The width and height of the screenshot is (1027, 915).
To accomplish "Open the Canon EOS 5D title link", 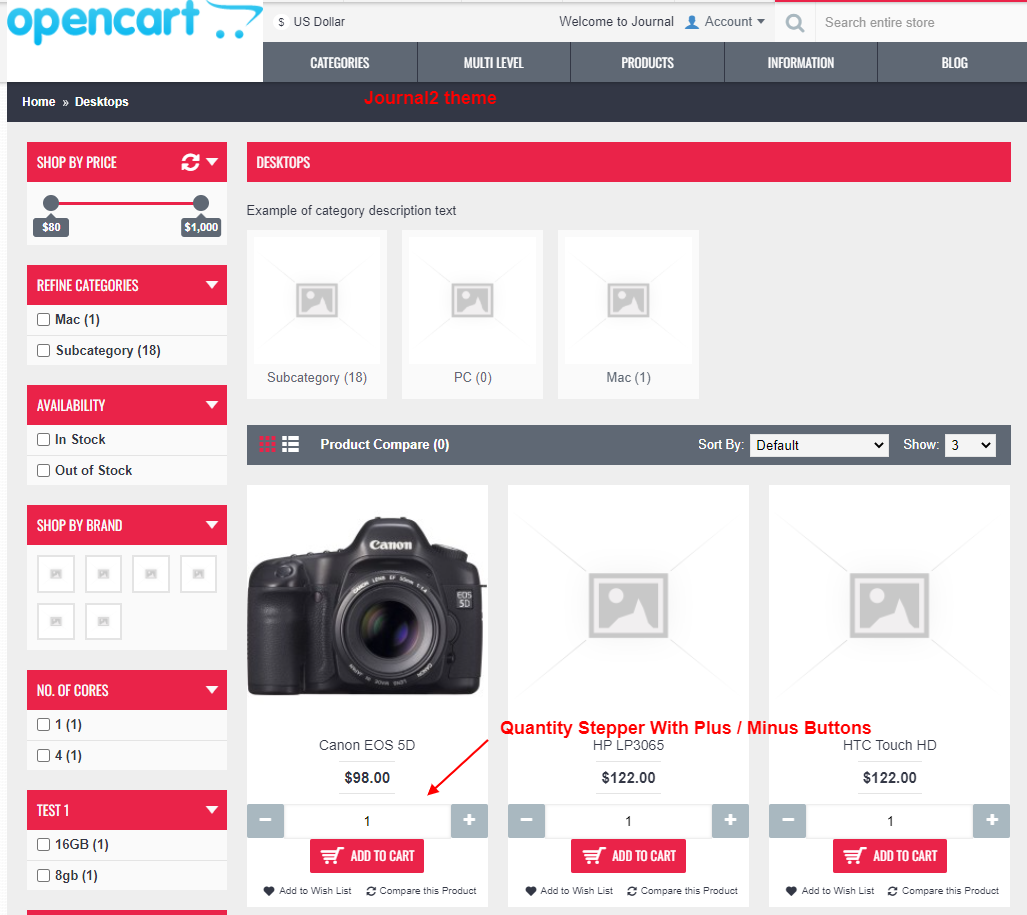I will coord(367,745).
